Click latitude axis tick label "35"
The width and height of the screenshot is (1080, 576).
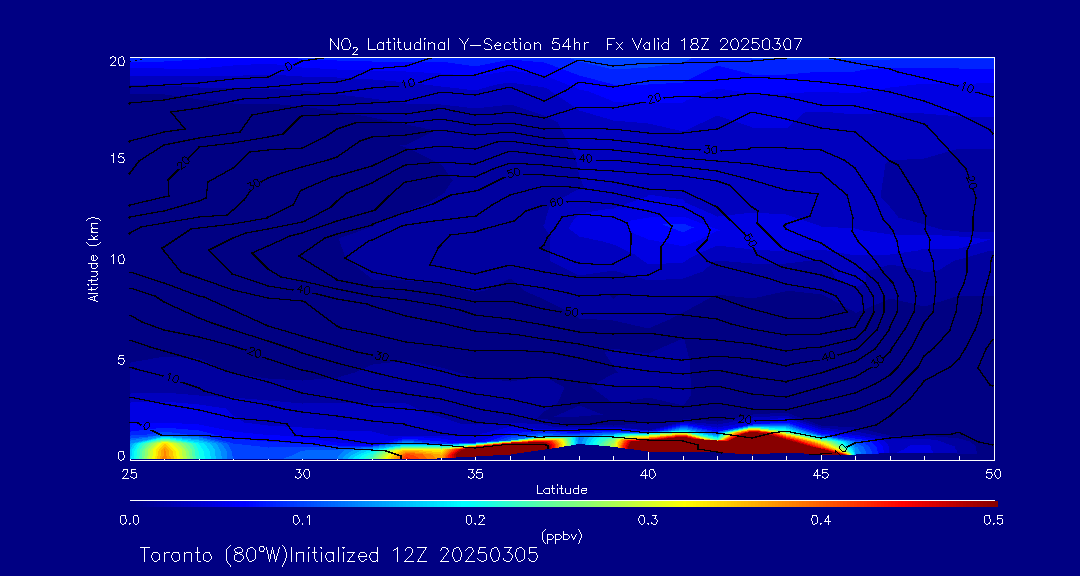tap(475, 473)
